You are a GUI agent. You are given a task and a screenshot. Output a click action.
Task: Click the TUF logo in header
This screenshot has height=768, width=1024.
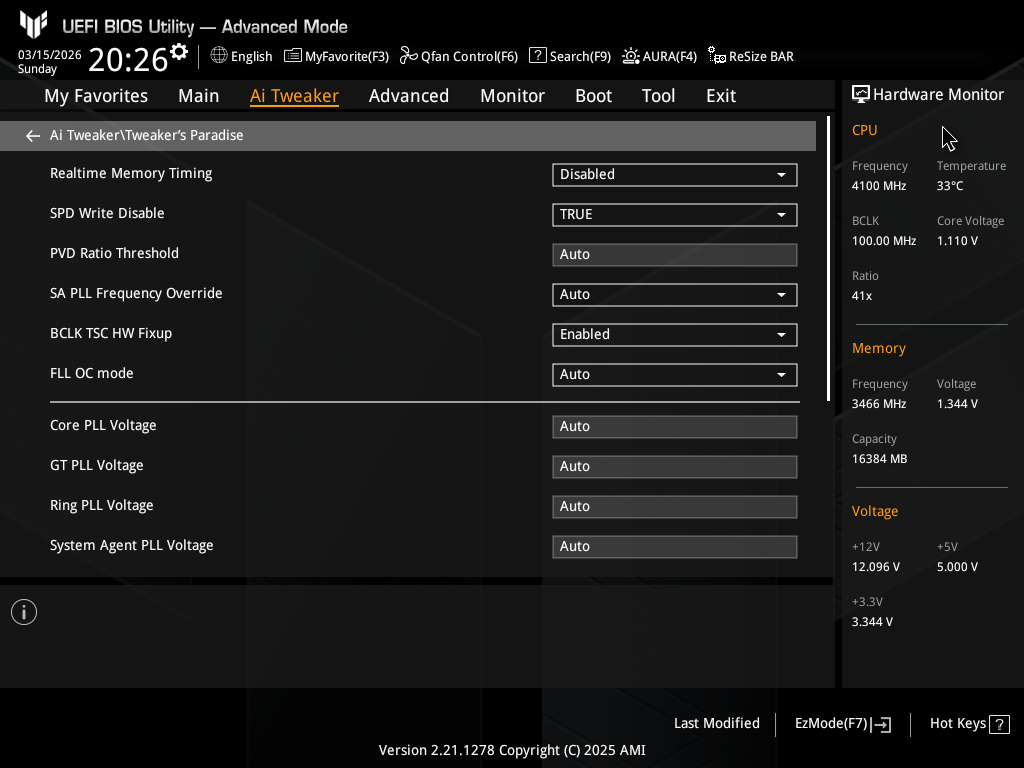click(33, 25)
